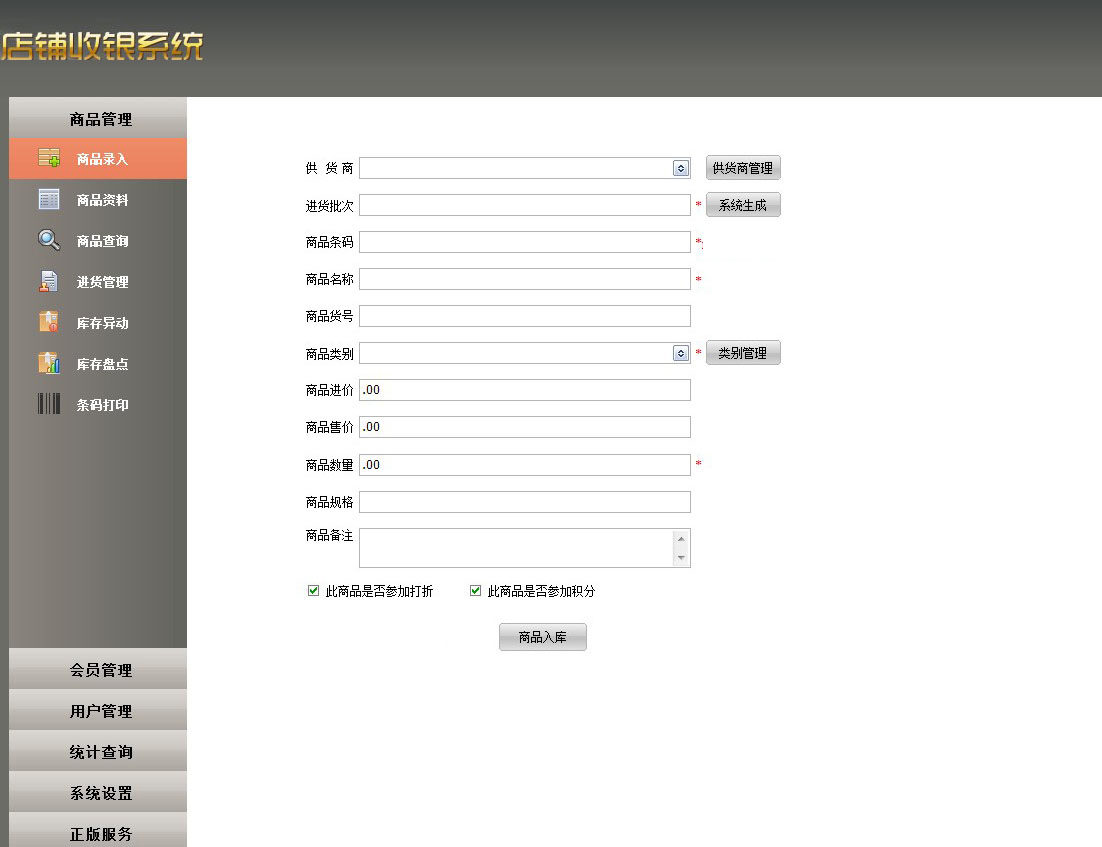Screen dimensions: 1102x847
Task: Open 商品资料 in the sidebar
Action: pos(98,200)
